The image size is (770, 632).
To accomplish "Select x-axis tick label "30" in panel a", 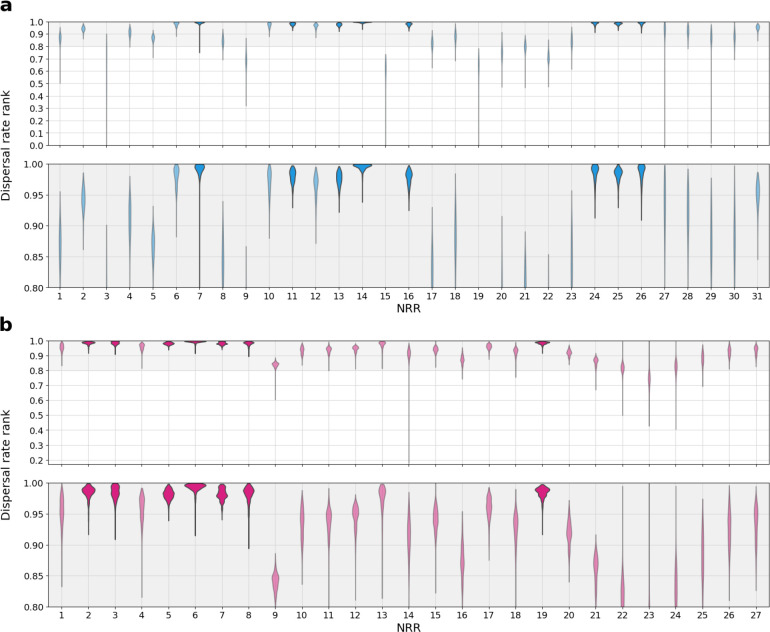I will point(734,297).
